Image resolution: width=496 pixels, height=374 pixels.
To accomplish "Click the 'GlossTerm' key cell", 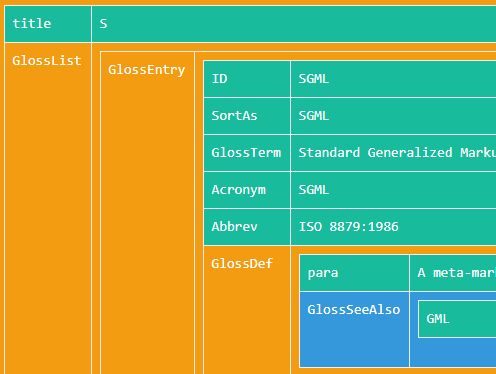I will [247, 153].
